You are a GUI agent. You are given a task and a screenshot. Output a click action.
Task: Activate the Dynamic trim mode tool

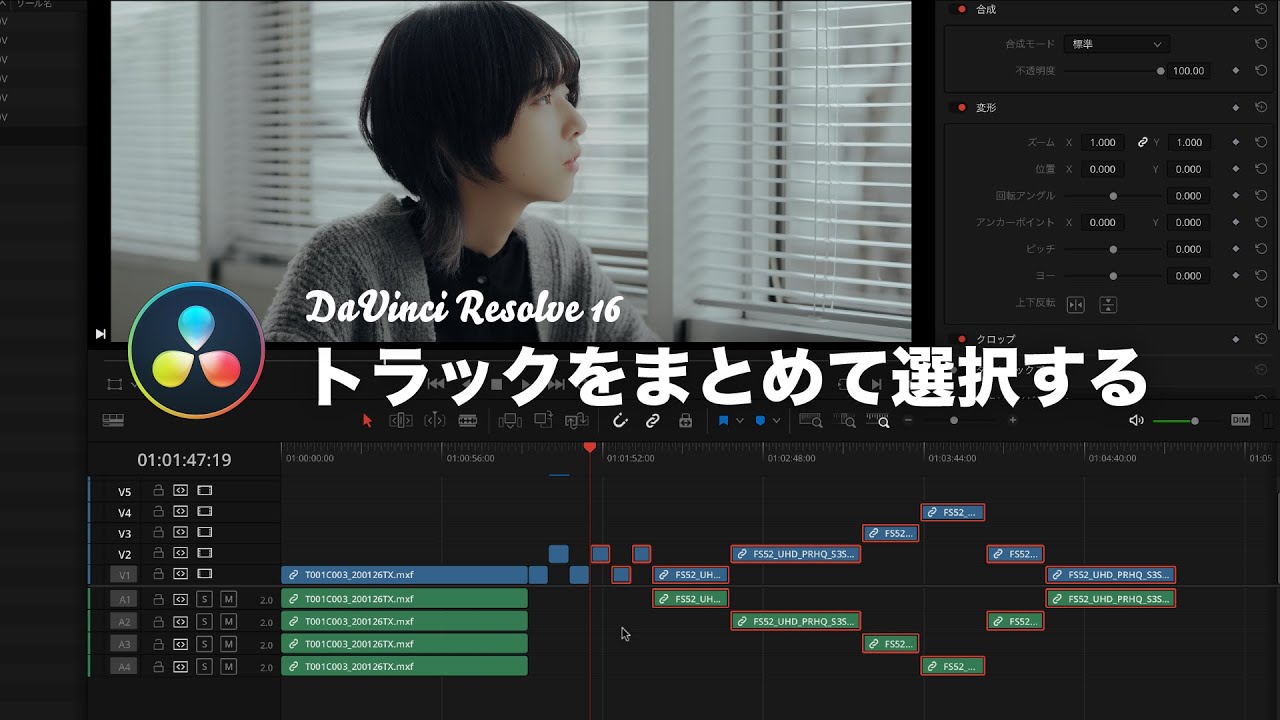(x=435, y=421)
